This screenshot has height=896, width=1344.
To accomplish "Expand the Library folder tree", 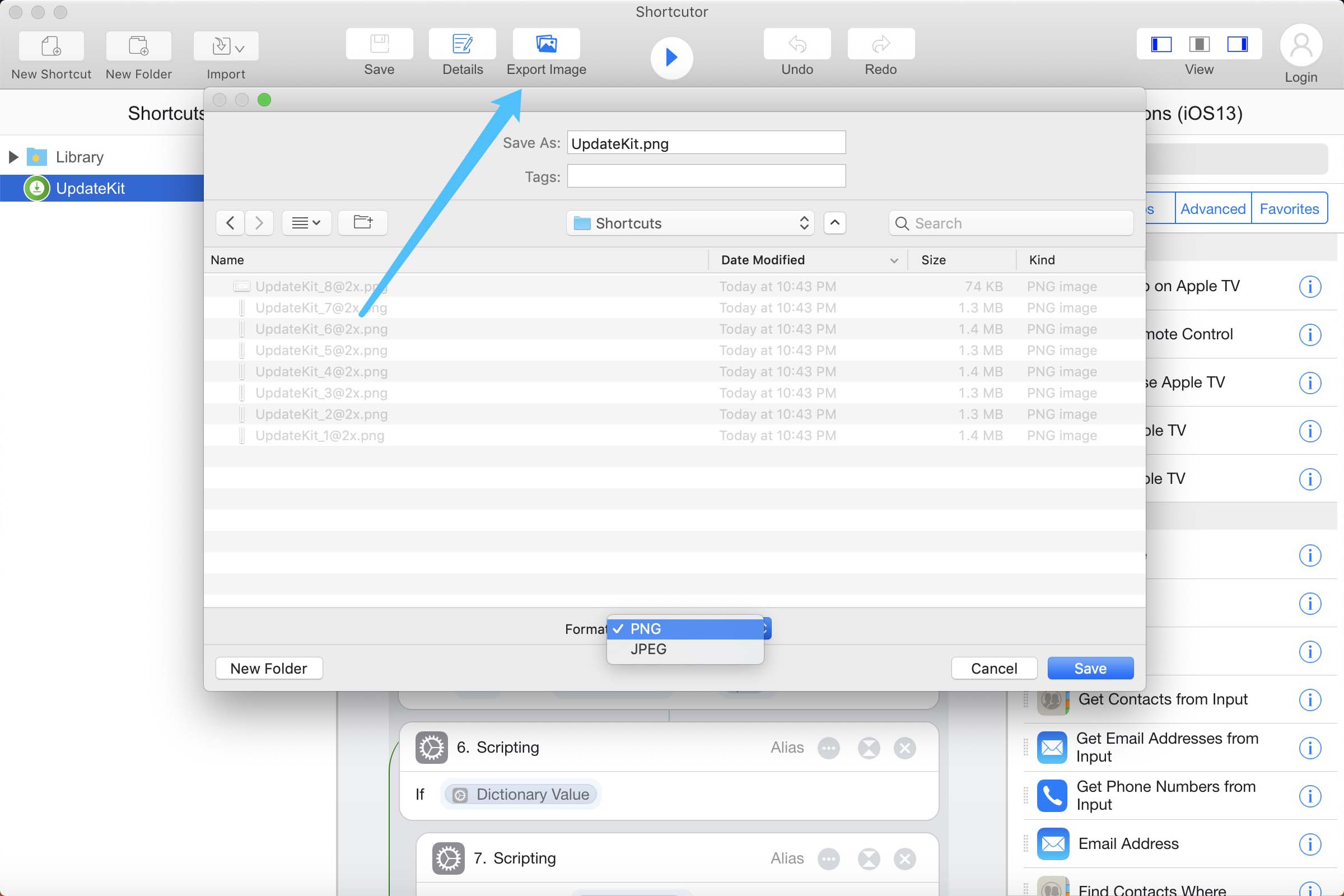I will (x=13, y=157).
